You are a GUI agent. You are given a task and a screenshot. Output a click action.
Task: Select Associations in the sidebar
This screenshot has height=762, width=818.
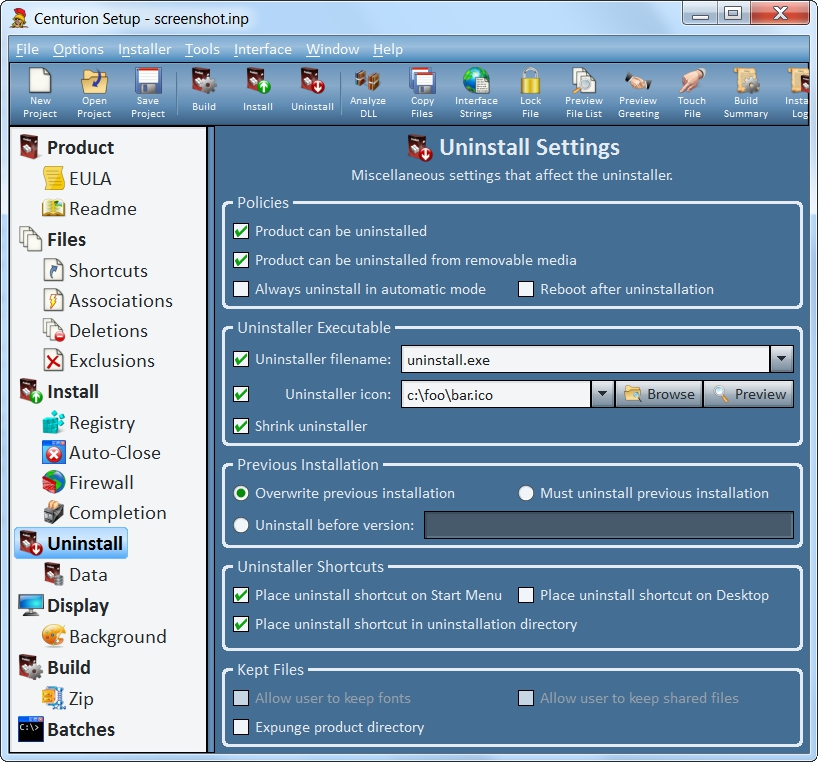[x=108, y=300]
